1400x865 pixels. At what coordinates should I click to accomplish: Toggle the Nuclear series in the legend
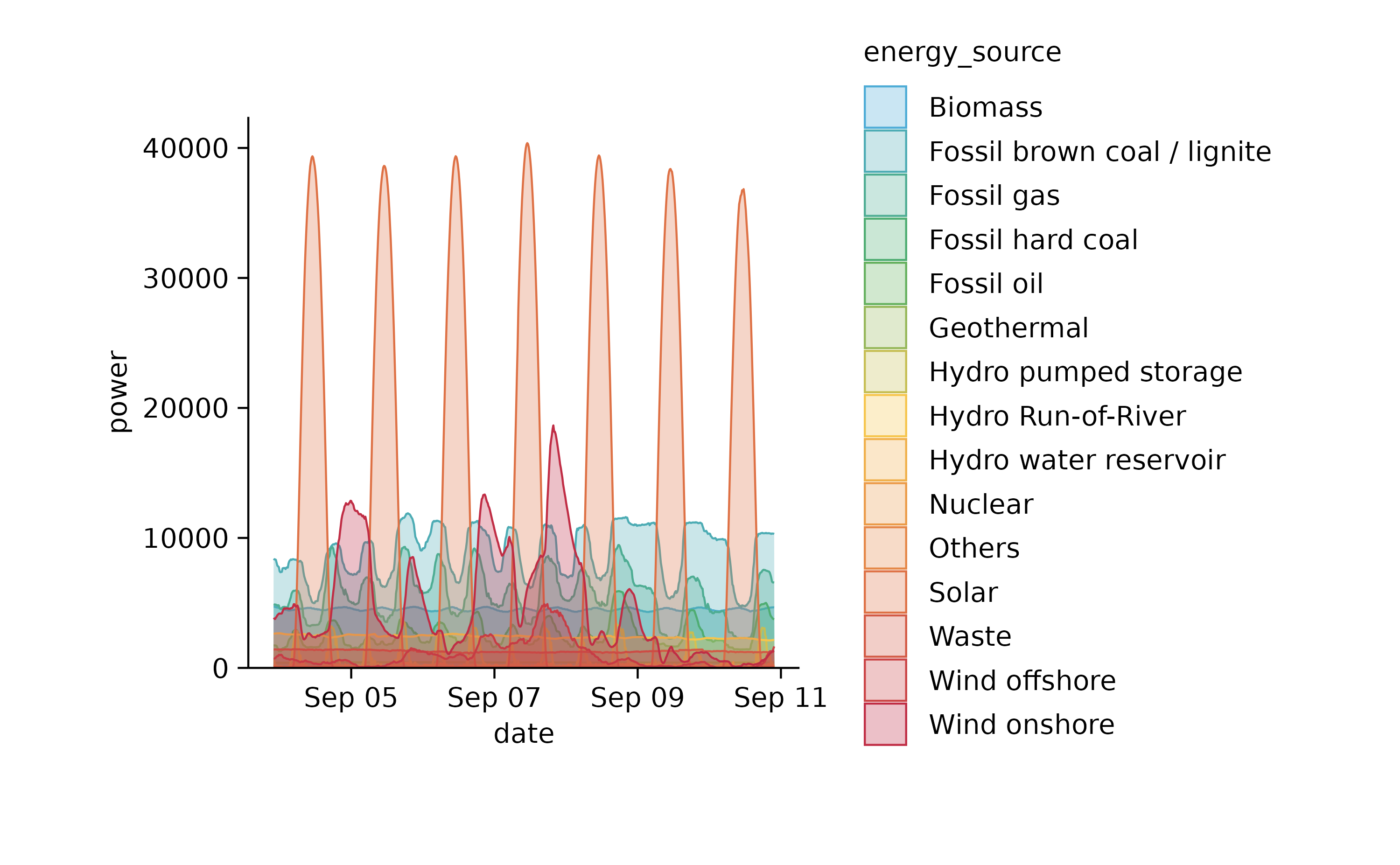tap(885, 504)
